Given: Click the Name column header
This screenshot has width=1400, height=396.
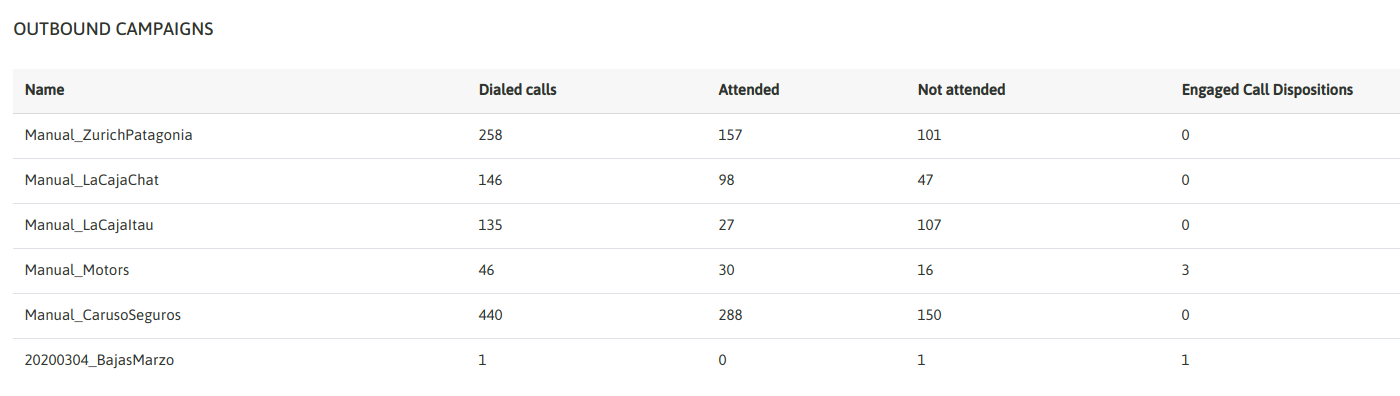Looking at the screenshot, I should (x=44, y=90).
